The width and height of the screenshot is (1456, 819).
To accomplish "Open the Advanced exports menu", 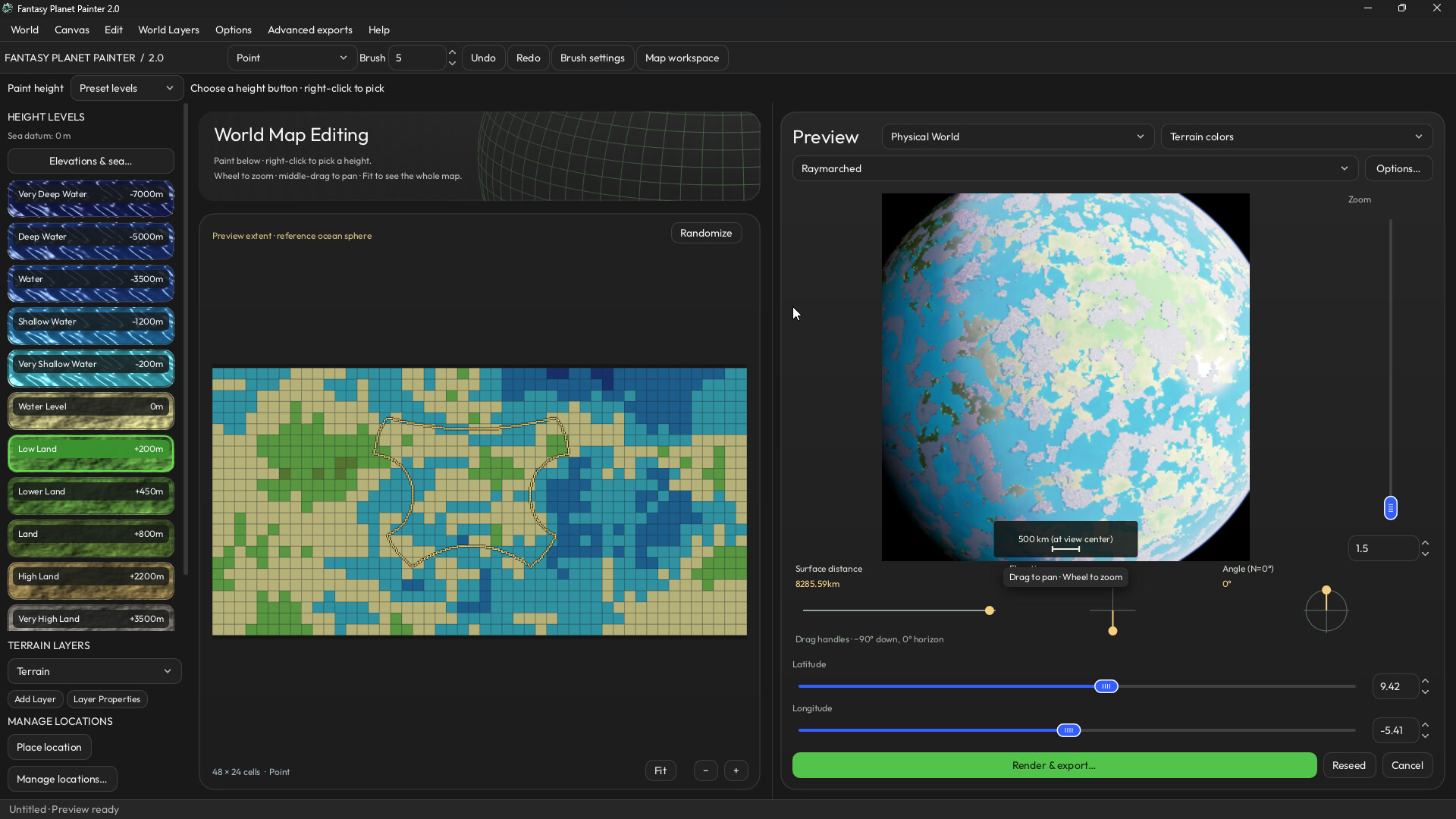I will pos(310,30).
